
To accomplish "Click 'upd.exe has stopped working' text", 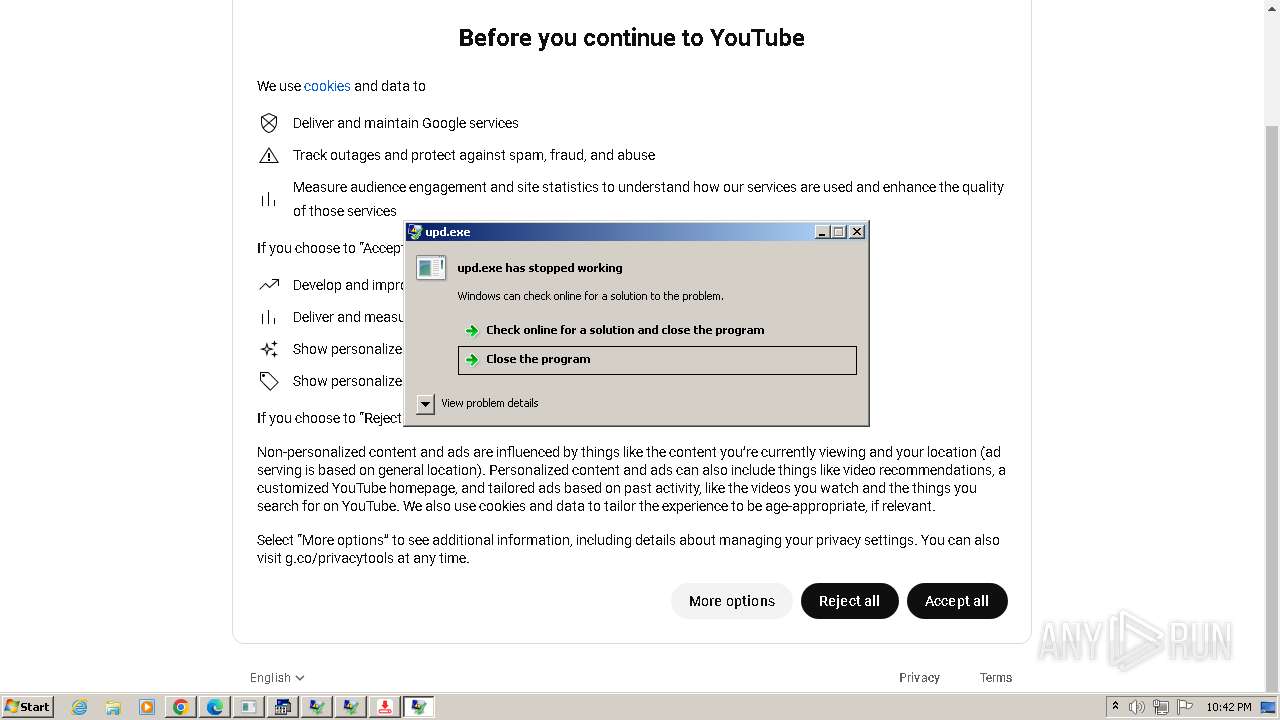I will tap(540, 268).
